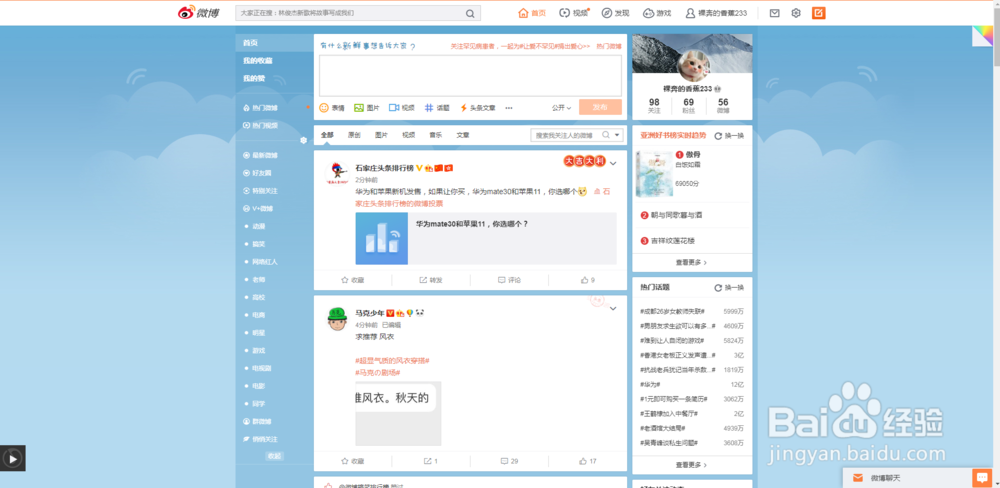Screen dimensions: 1000x488
Task: Open 视频 in top navigation
Action: point(574,13)
